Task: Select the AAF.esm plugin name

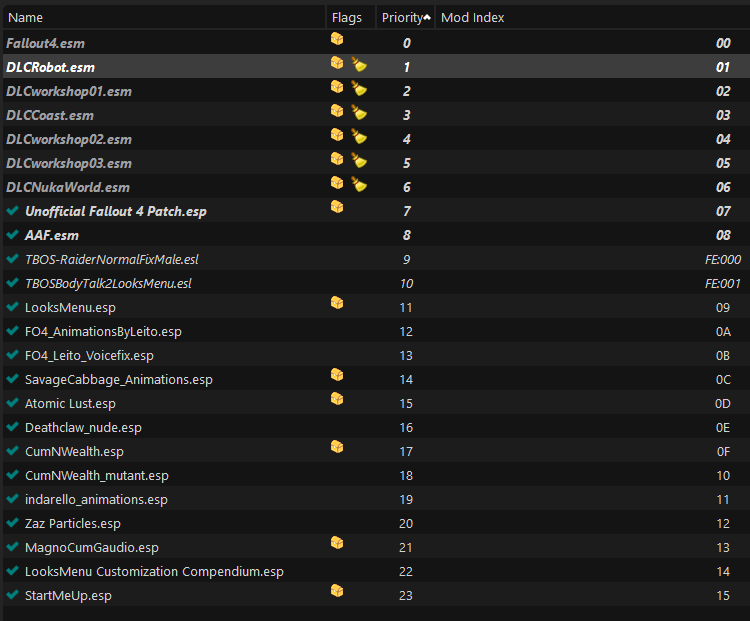Action: [x=52, y=235]
